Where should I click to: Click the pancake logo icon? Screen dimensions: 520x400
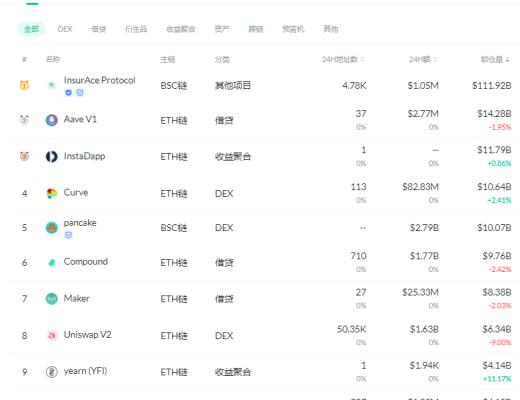52,228
